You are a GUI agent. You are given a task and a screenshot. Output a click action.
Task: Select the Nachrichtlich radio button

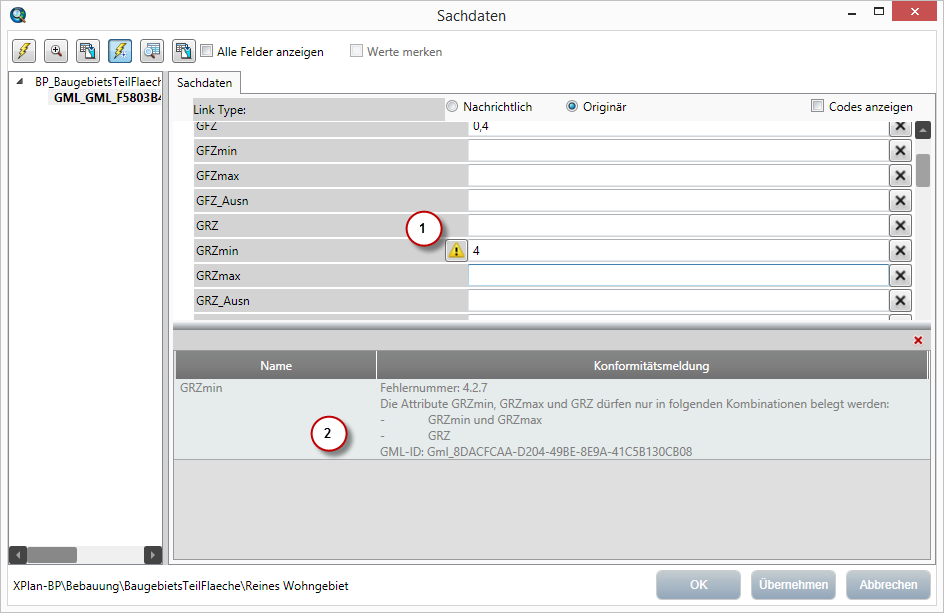tap(452, 106)
